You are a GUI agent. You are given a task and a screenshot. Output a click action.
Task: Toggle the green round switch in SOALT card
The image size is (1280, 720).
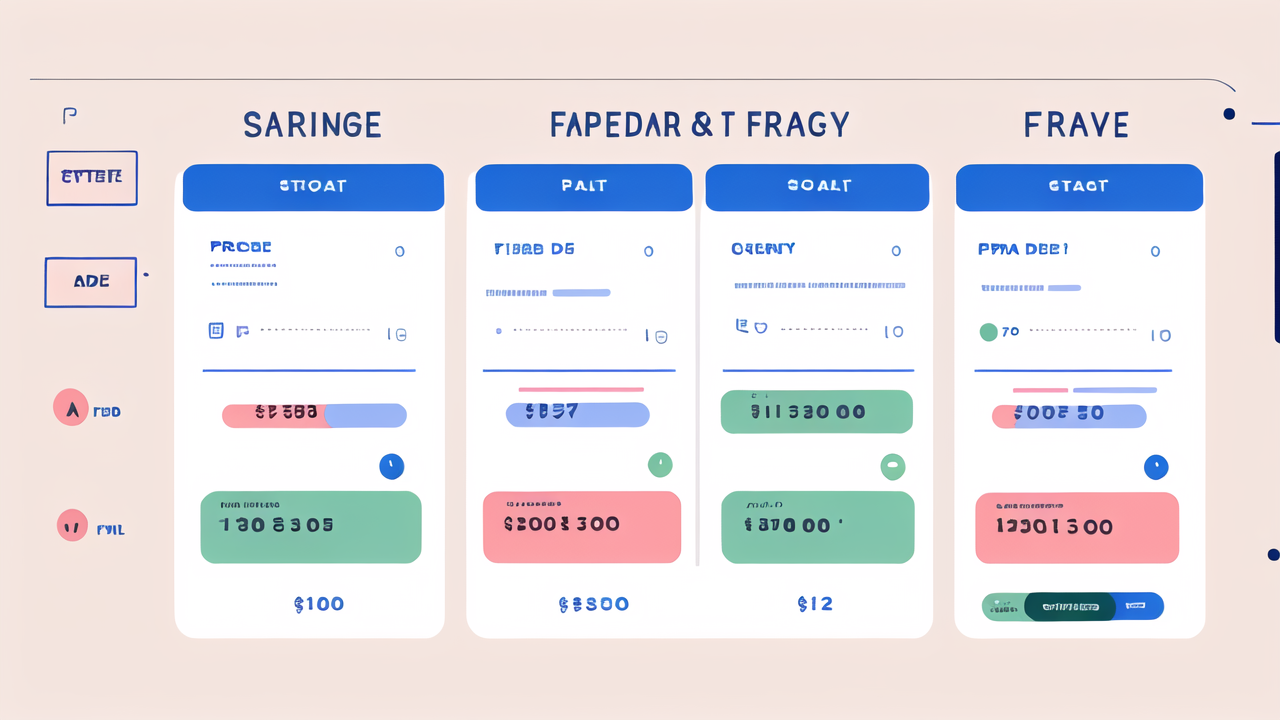[x=892, y=466]
